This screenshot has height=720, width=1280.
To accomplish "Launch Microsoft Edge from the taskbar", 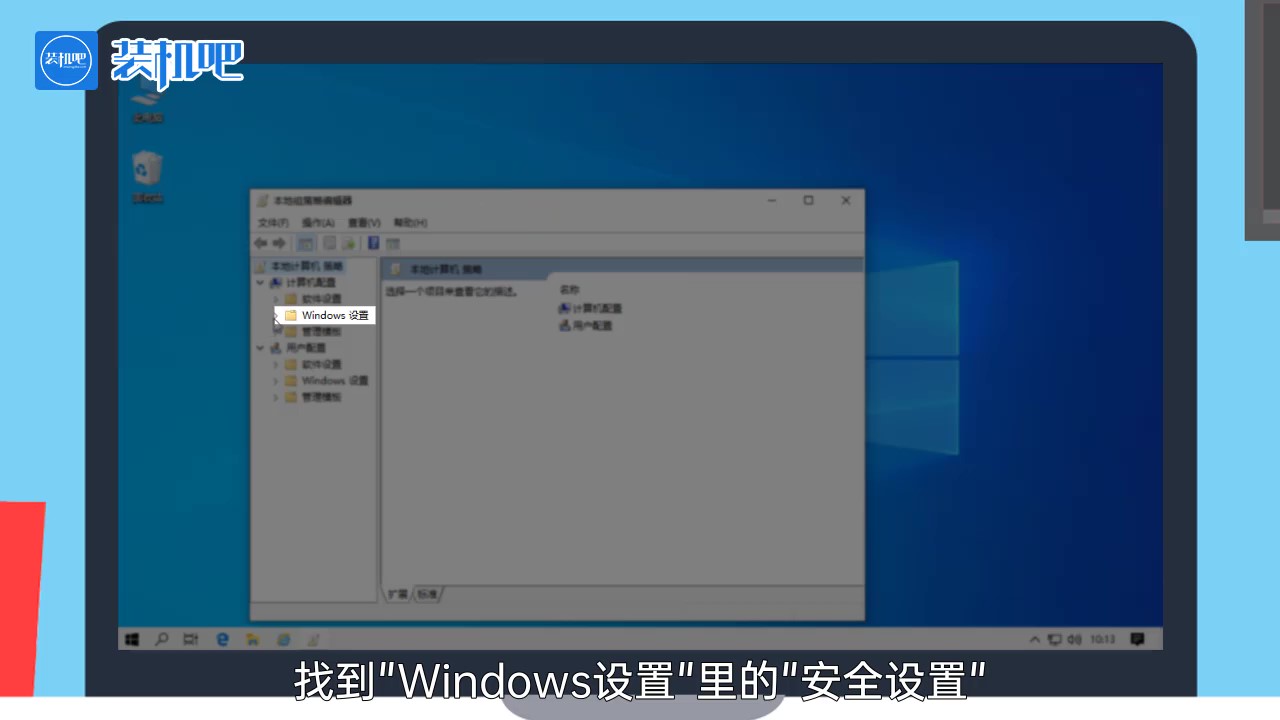I will 222,638.
